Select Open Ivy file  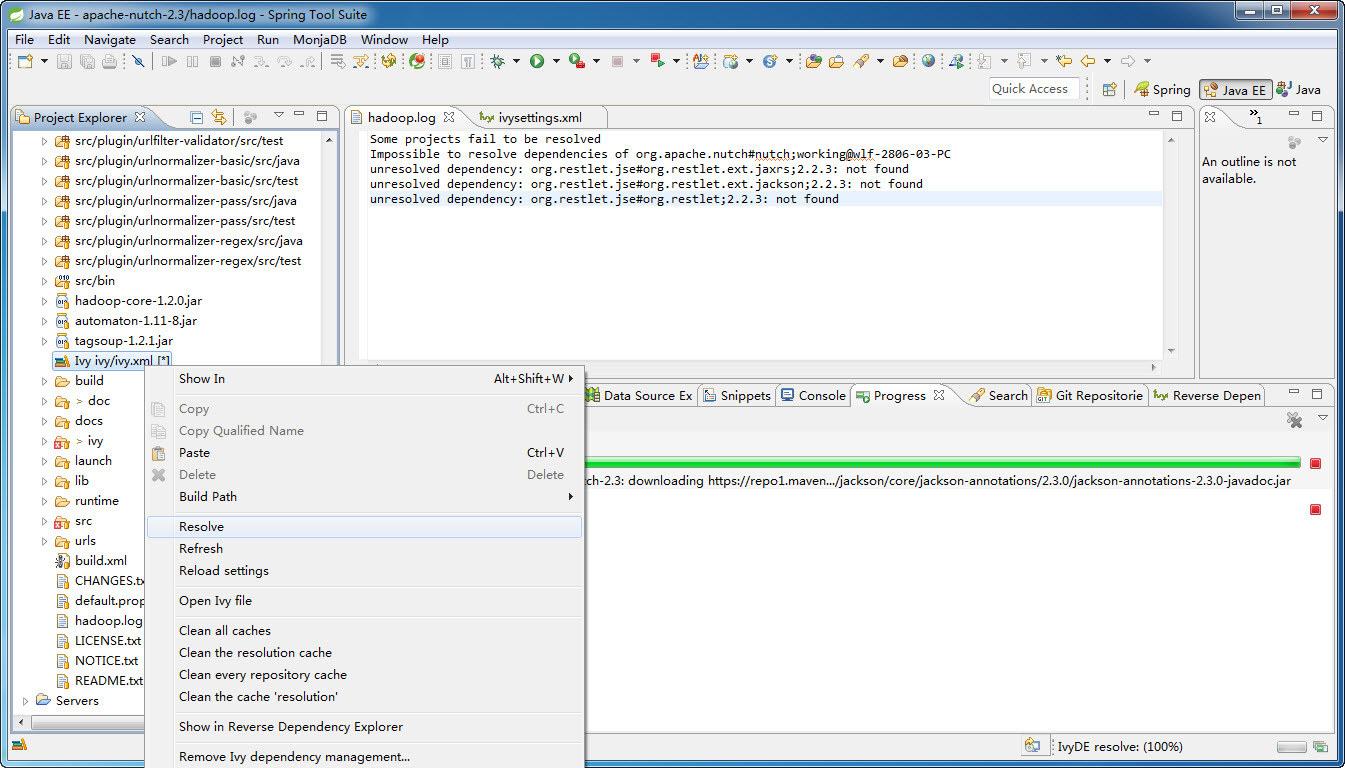click(x=364, y=601)
